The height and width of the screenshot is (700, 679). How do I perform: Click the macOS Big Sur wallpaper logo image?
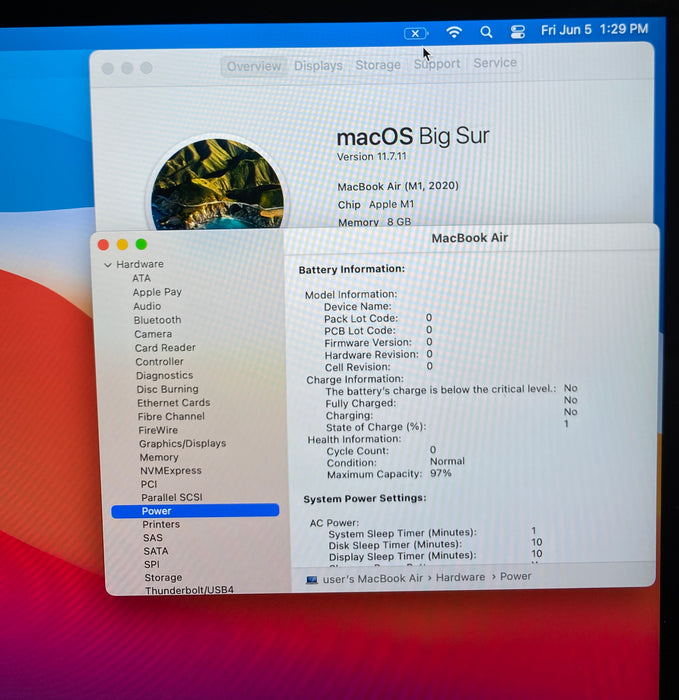point(217,183)
